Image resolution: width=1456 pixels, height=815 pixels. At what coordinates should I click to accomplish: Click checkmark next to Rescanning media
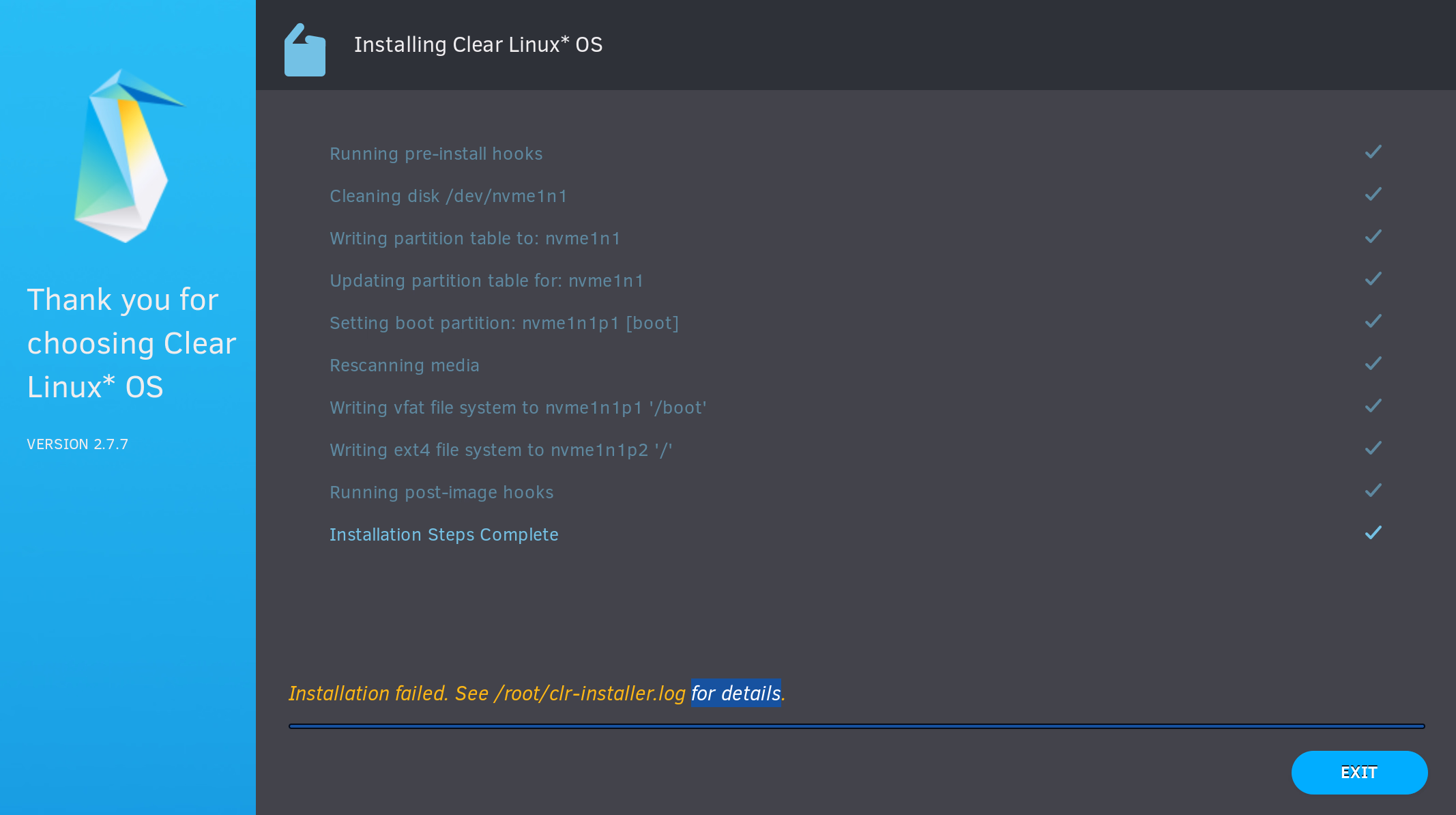pyautogui.click(x=1373, y=364)
